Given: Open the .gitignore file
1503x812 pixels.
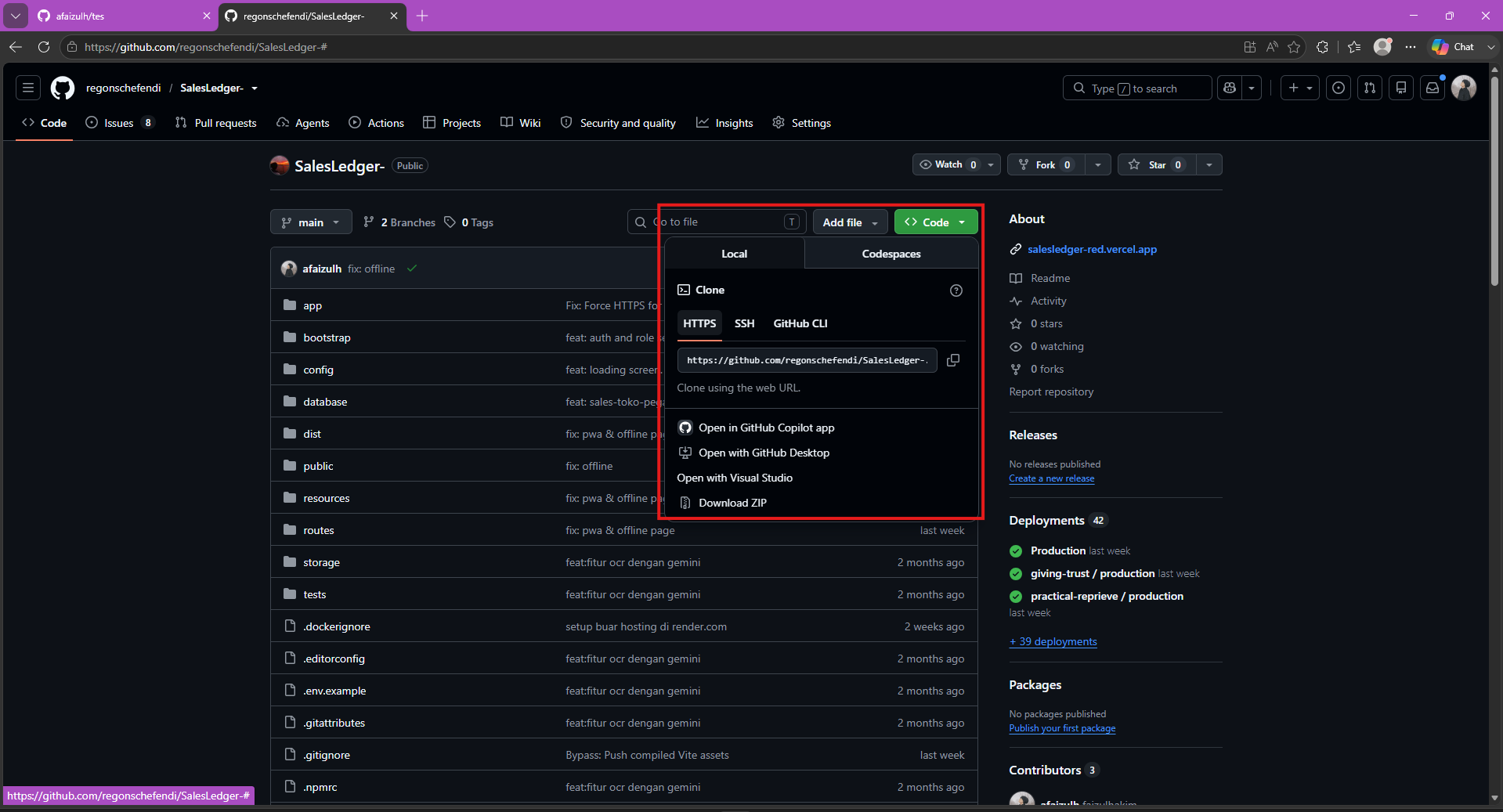Looking at the screenshot, I should coord(327,755).
